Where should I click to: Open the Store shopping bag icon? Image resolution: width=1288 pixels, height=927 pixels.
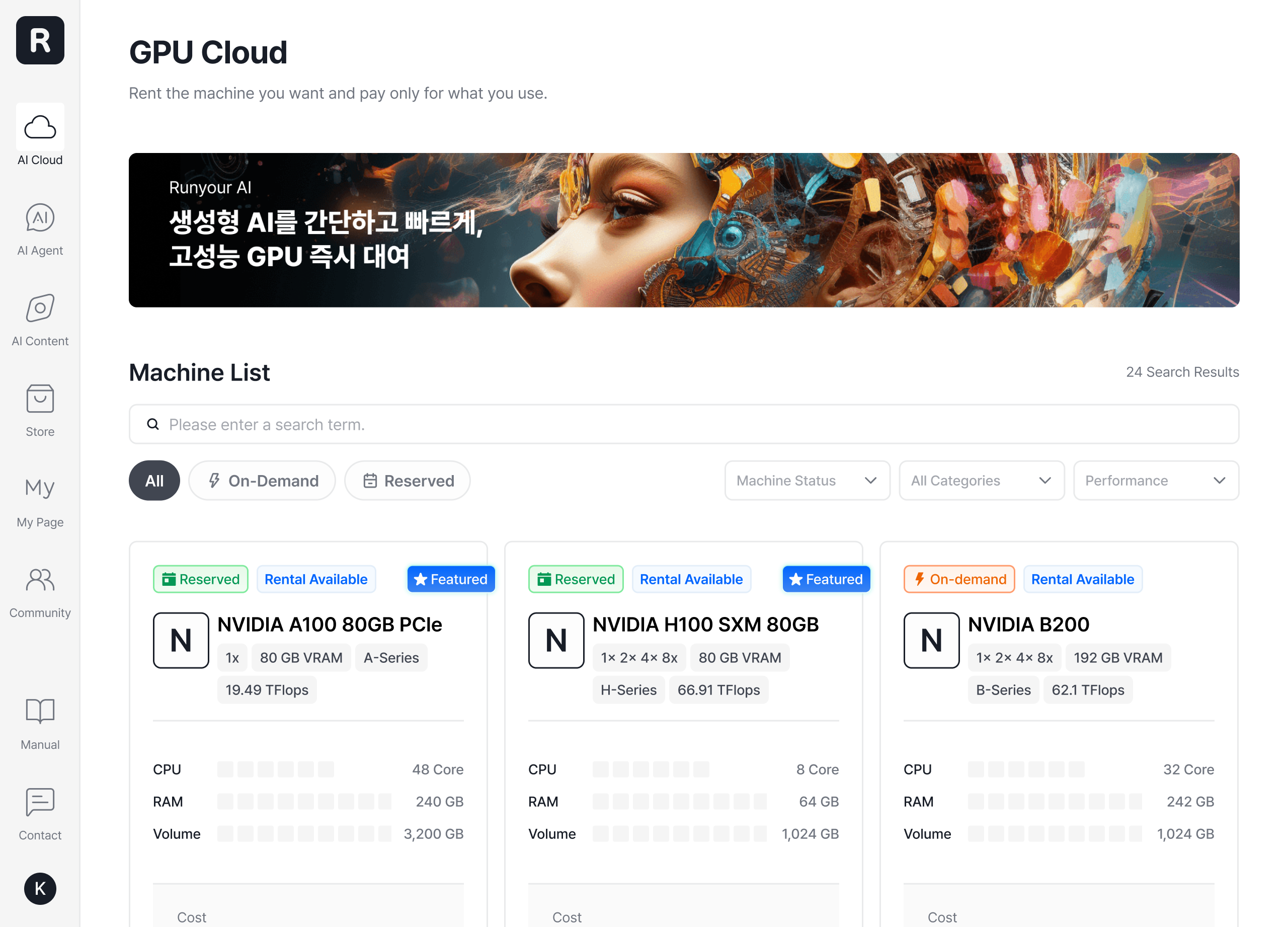(40, 399)
